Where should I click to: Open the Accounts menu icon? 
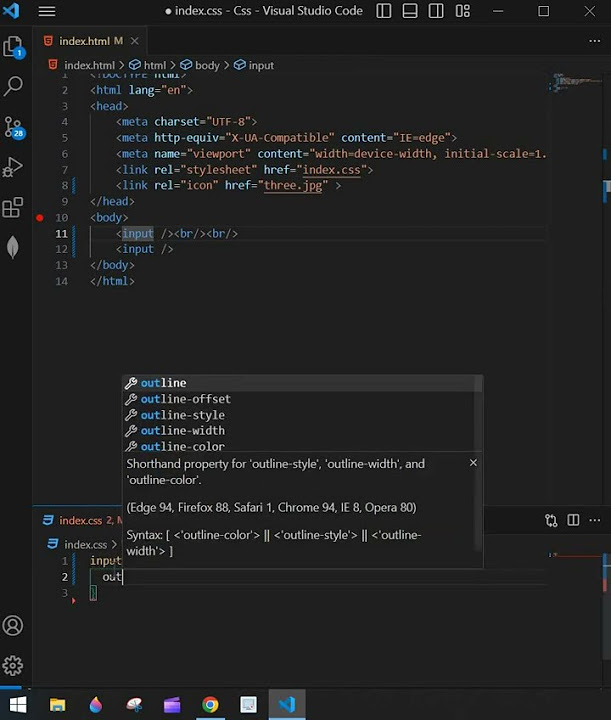click(13, 626)
